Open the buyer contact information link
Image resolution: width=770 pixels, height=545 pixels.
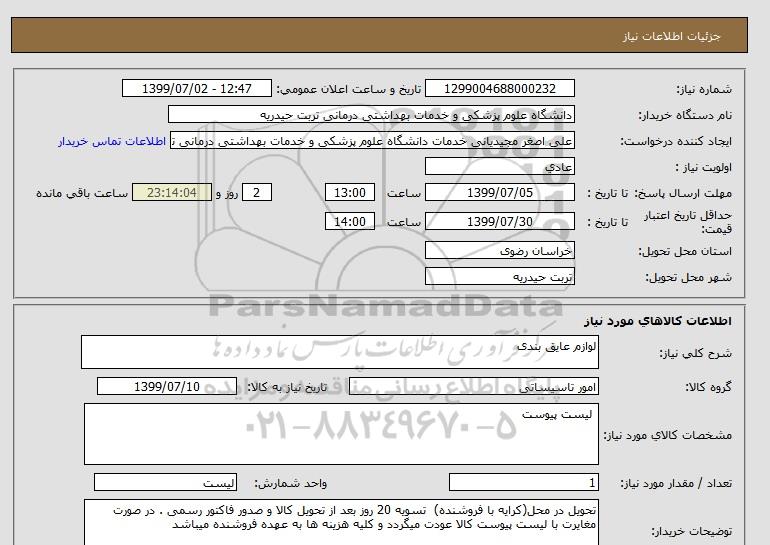click(x=112, y=141)
